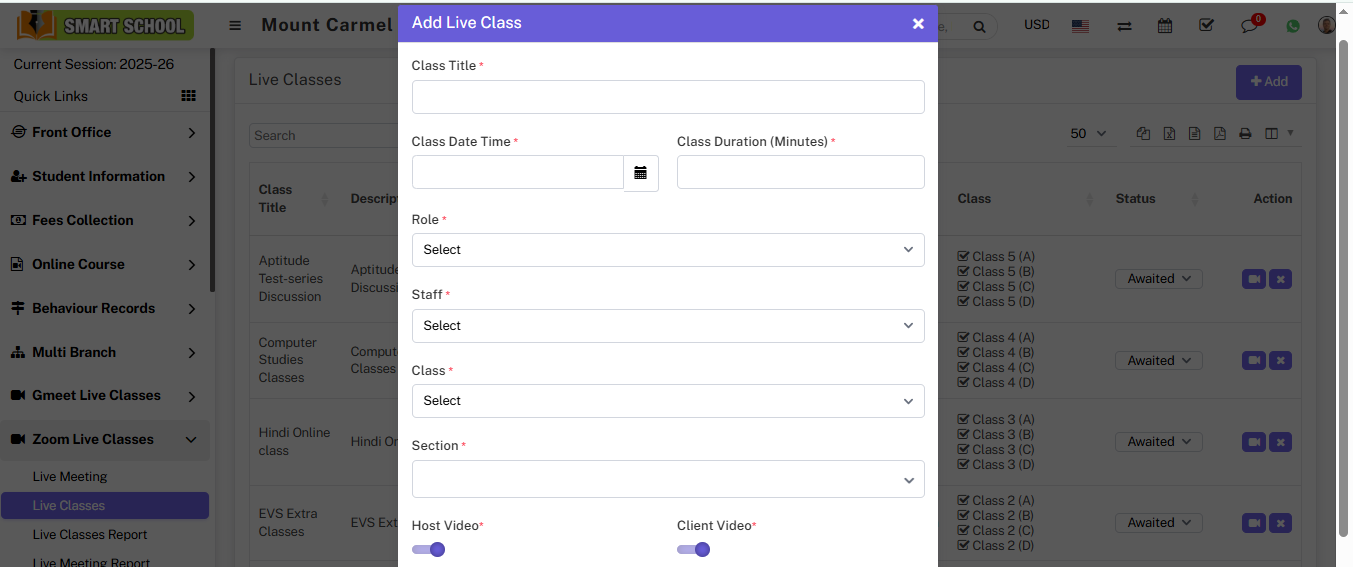Screen dimensions: 1353x567
Task: Open the Staff select dropdown
Action: click(668, 326)
